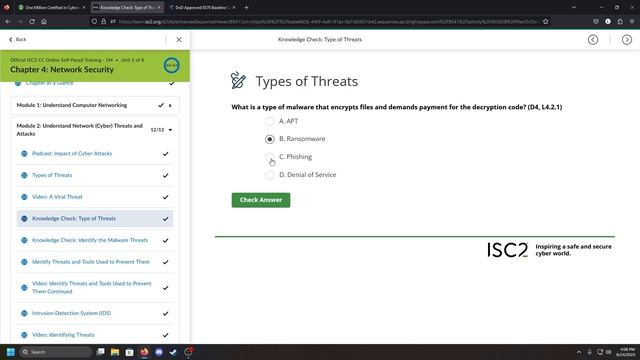Open the Discord taskbar icon
The width and height of the screenshot is (640, 360).
[159, 352]
